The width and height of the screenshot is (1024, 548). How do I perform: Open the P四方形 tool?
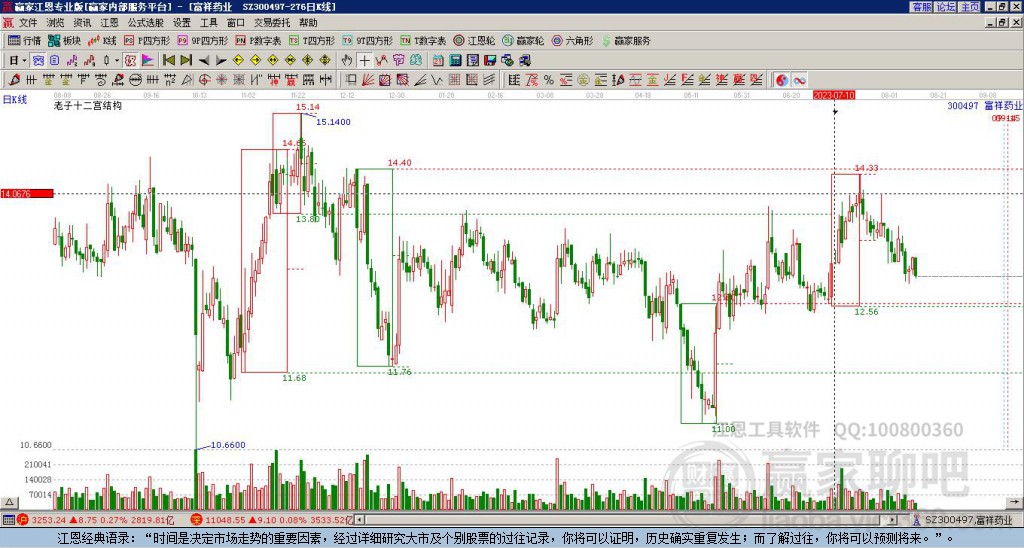tap(147, 40)
